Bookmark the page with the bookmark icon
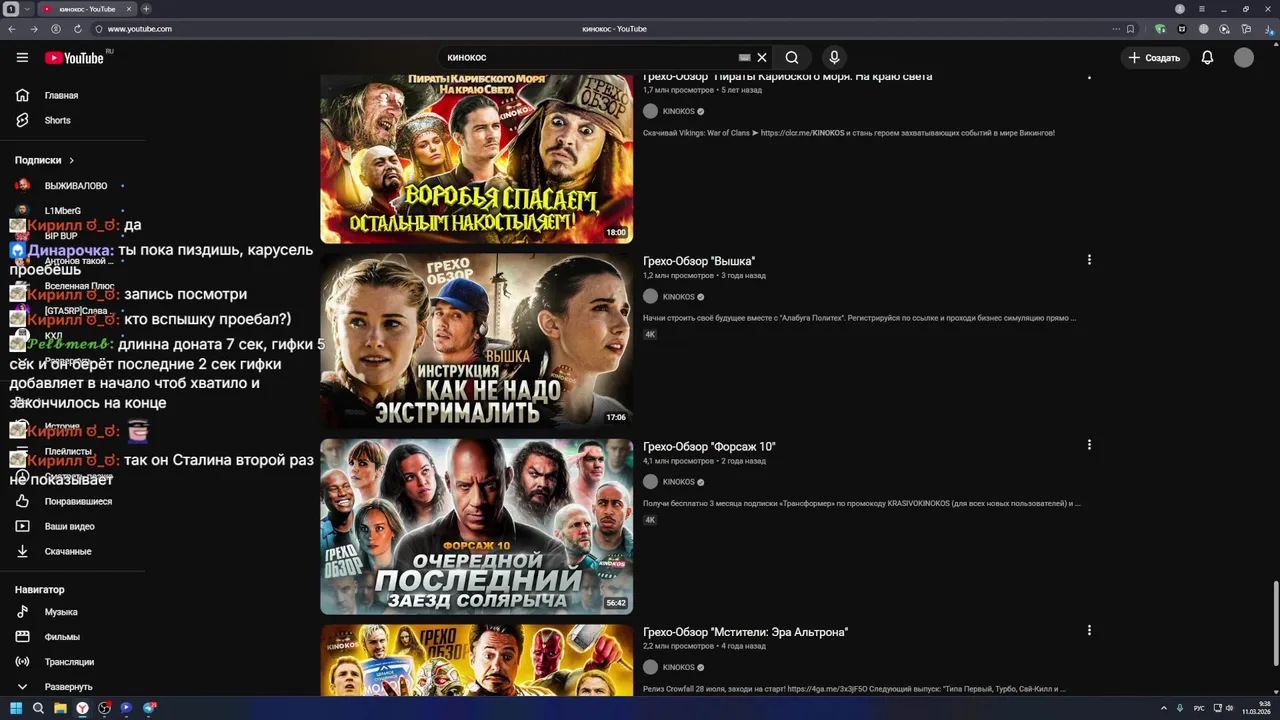The image size is (1280, 720). click(1131, 29)
